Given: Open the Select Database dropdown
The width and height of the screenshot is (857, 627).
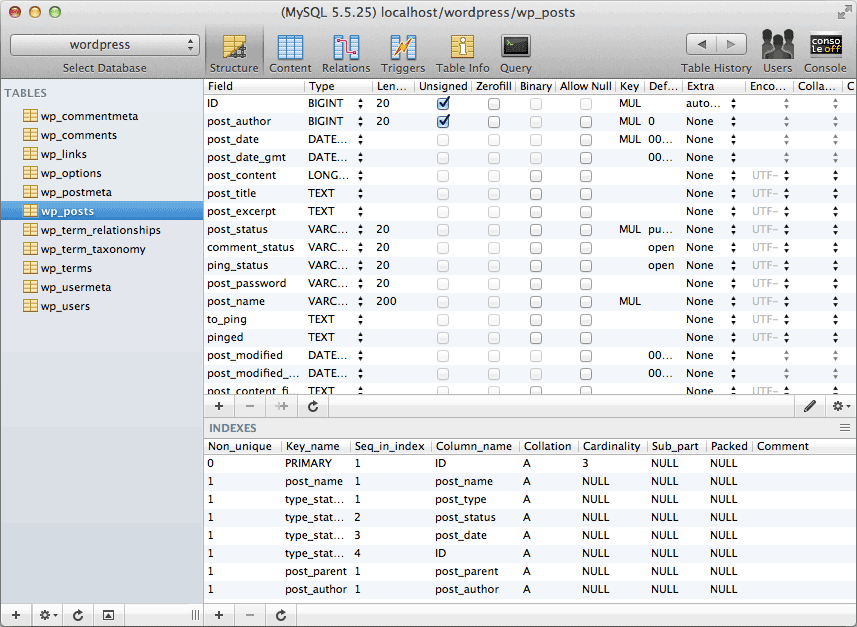Looking at the screenshot, I should (105, 45).
